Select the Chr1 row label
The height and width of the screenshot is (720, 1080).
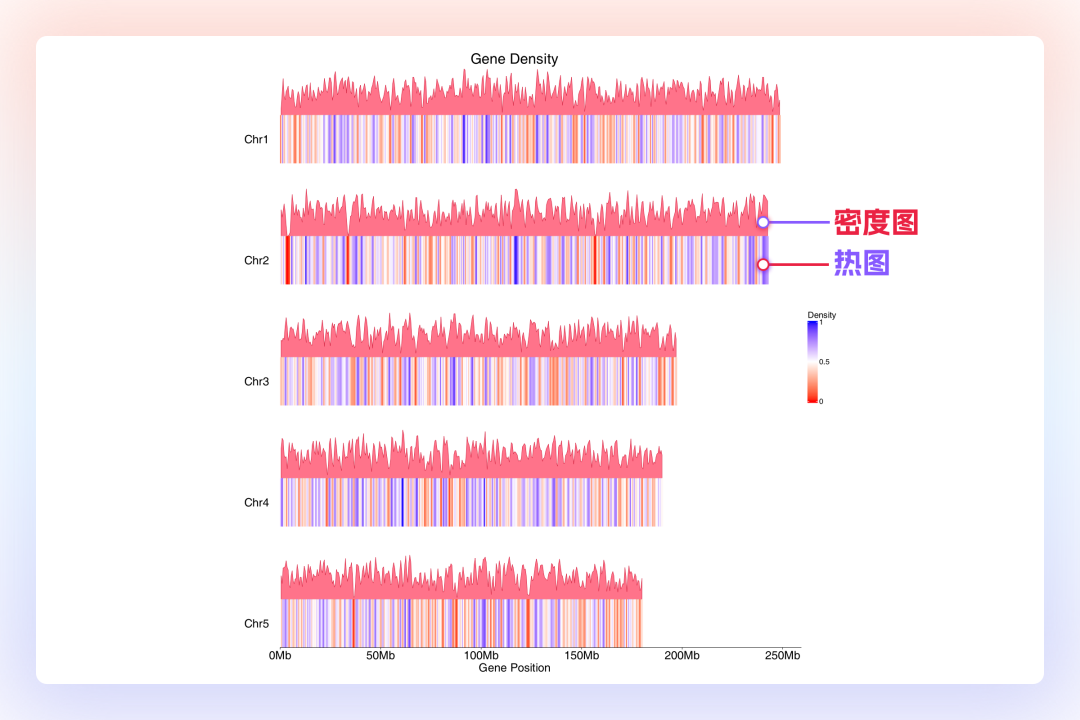pyautogui.click(x=256, y=139)
